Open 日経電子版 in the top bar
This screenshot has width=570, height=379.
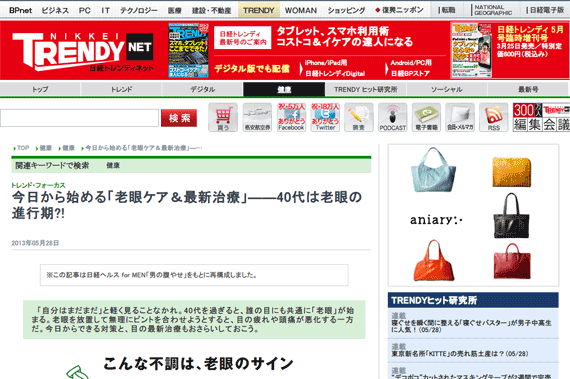[x=545, y=10]
